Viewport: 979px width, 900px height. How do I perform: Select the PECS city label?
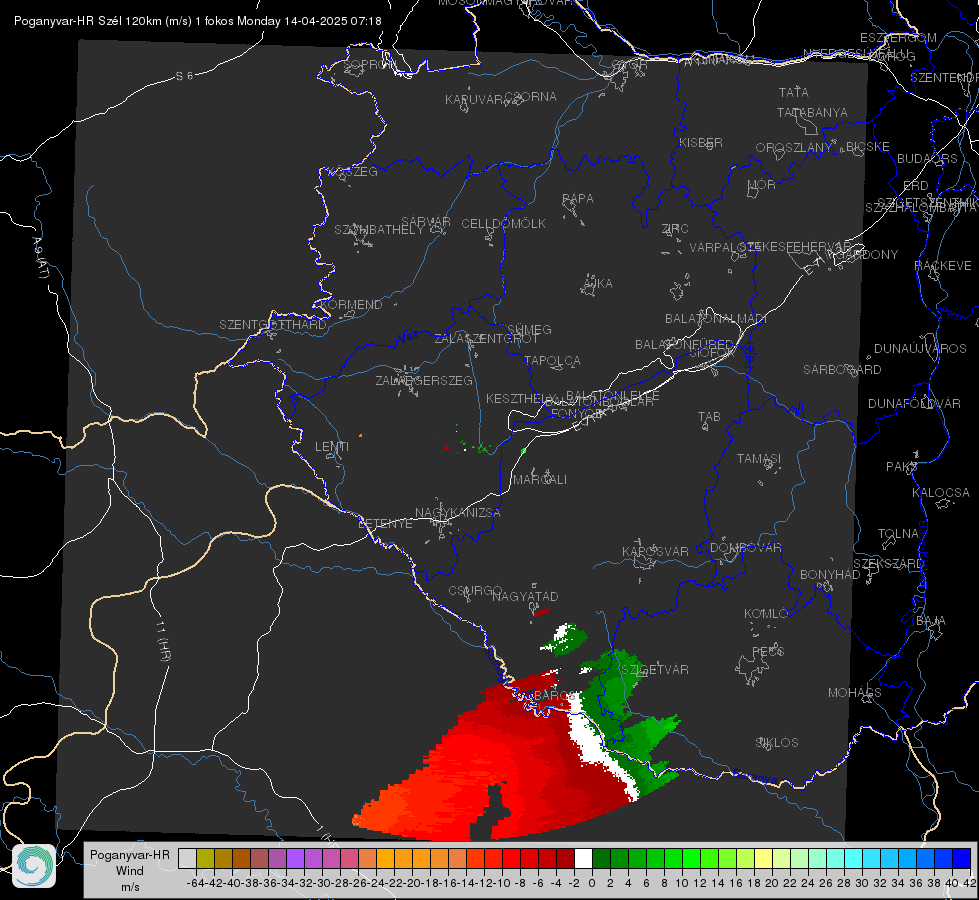(767, 651)
